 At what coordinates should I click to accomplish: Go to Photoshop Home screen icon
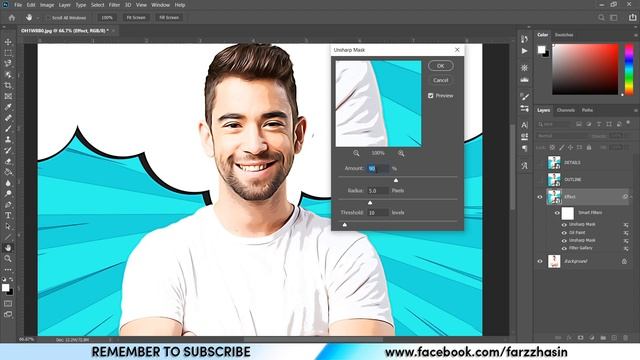pyautogui.click(x=12, y=18)
